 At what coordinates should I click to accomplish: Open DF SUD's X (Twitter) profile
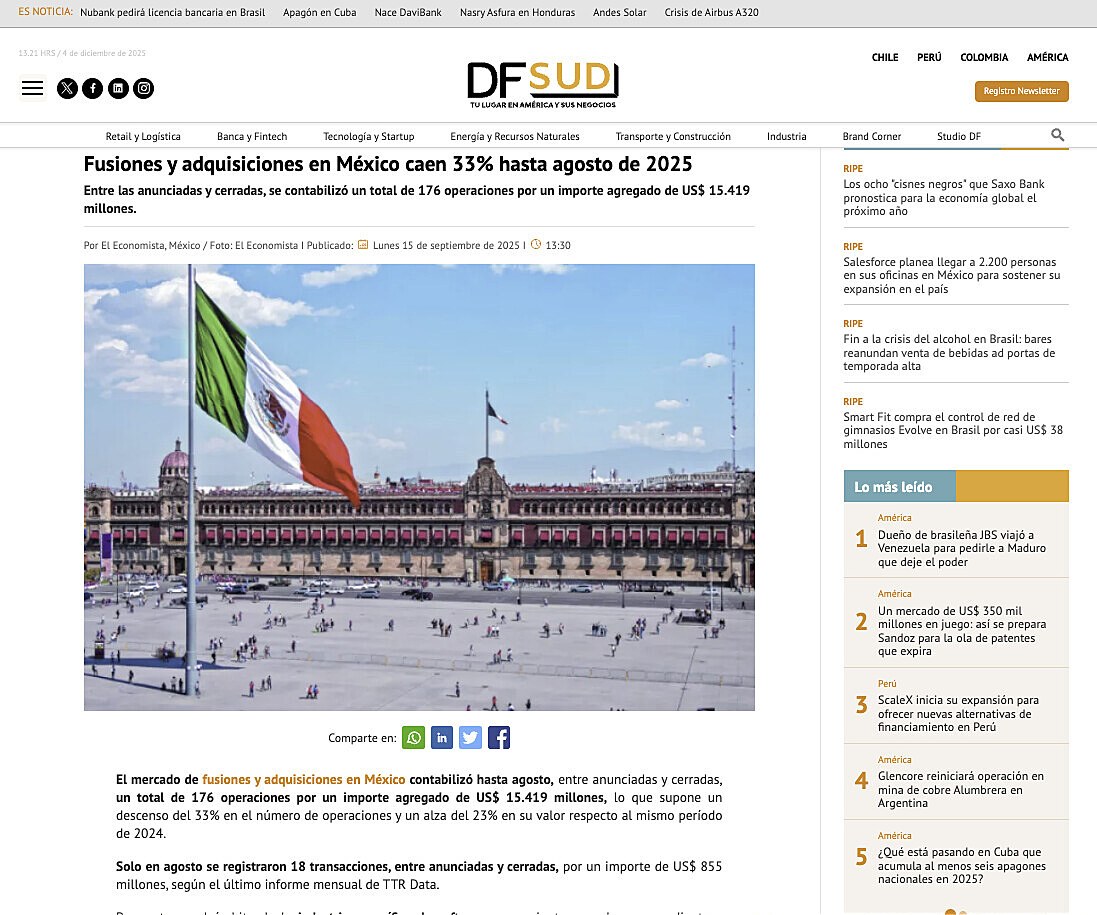[x=67, y=88]
